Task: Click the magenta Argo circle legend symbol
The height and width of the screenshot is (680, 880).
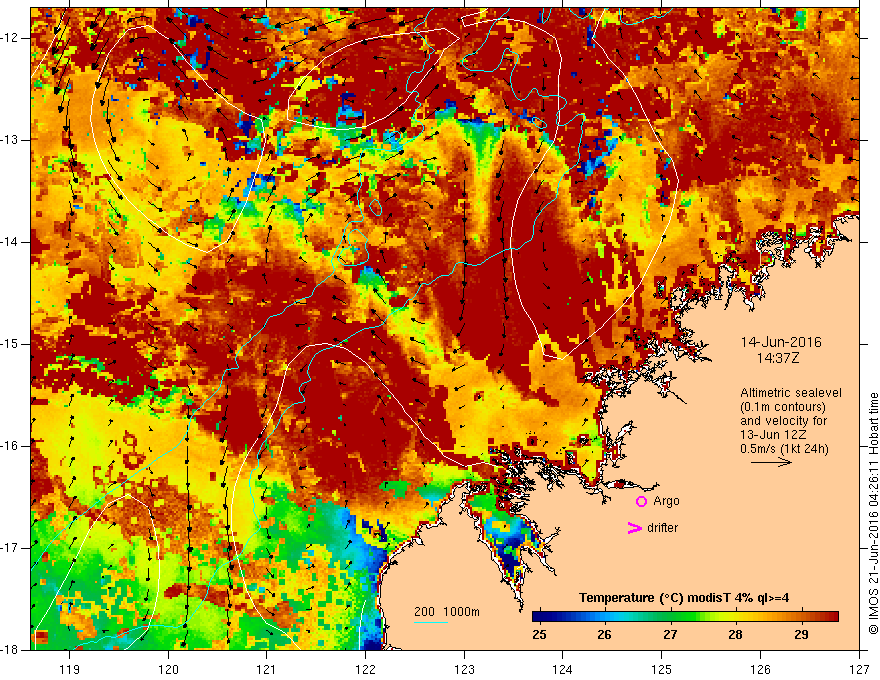Action: [641, 501]
